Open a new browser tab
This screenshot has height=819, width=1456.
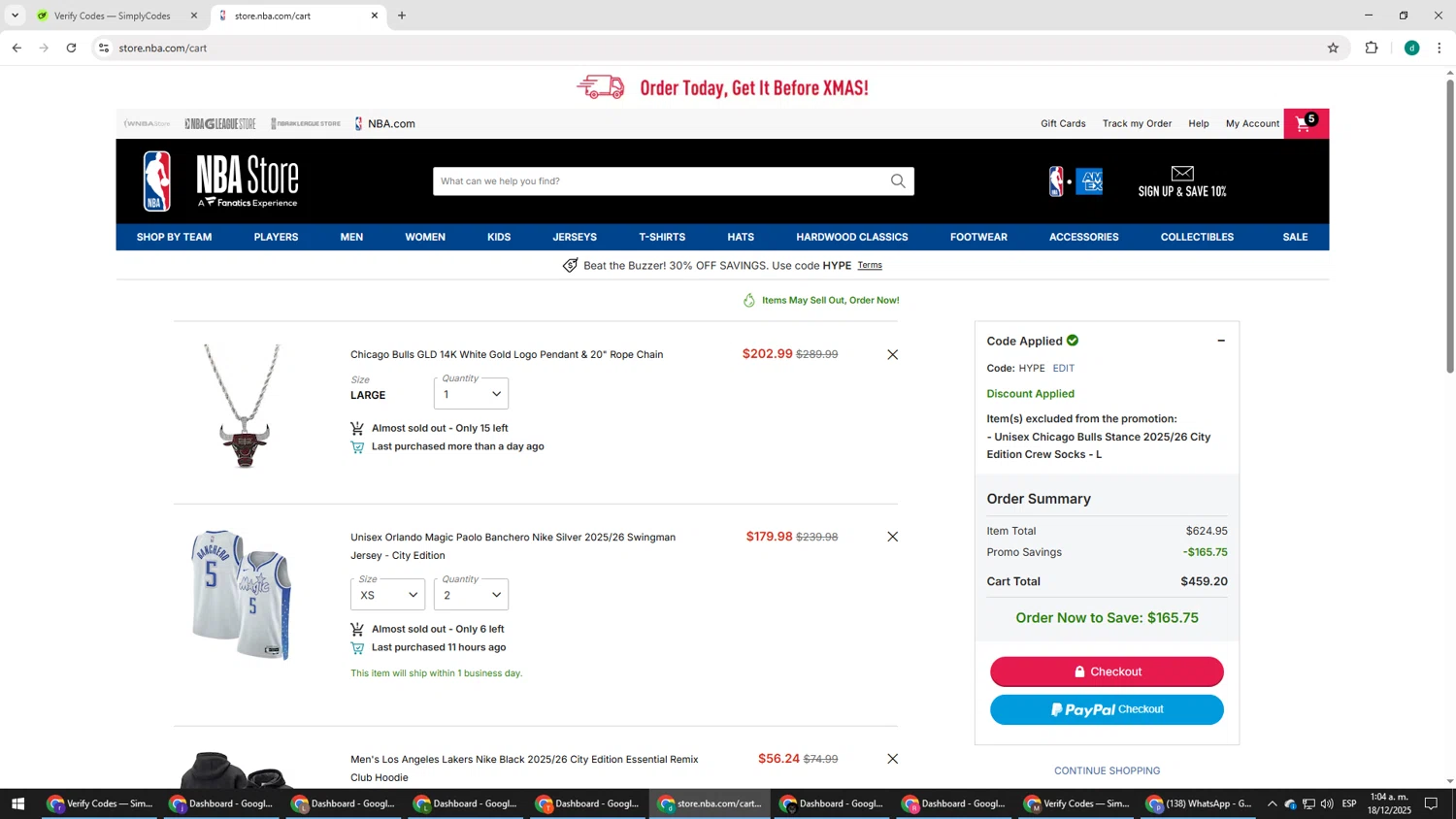402,16
